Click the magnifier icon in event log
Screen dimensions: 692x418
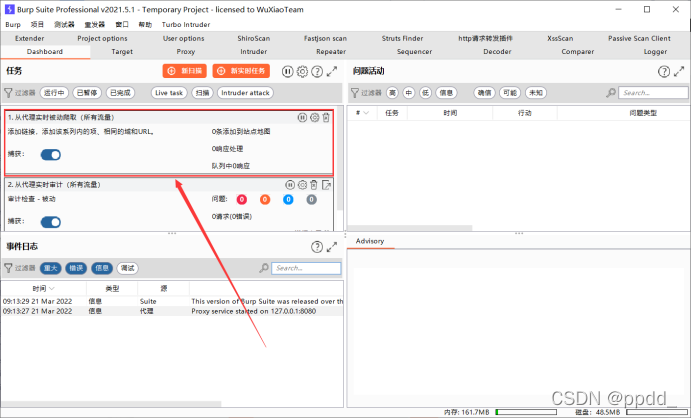(x=264, y=268)
